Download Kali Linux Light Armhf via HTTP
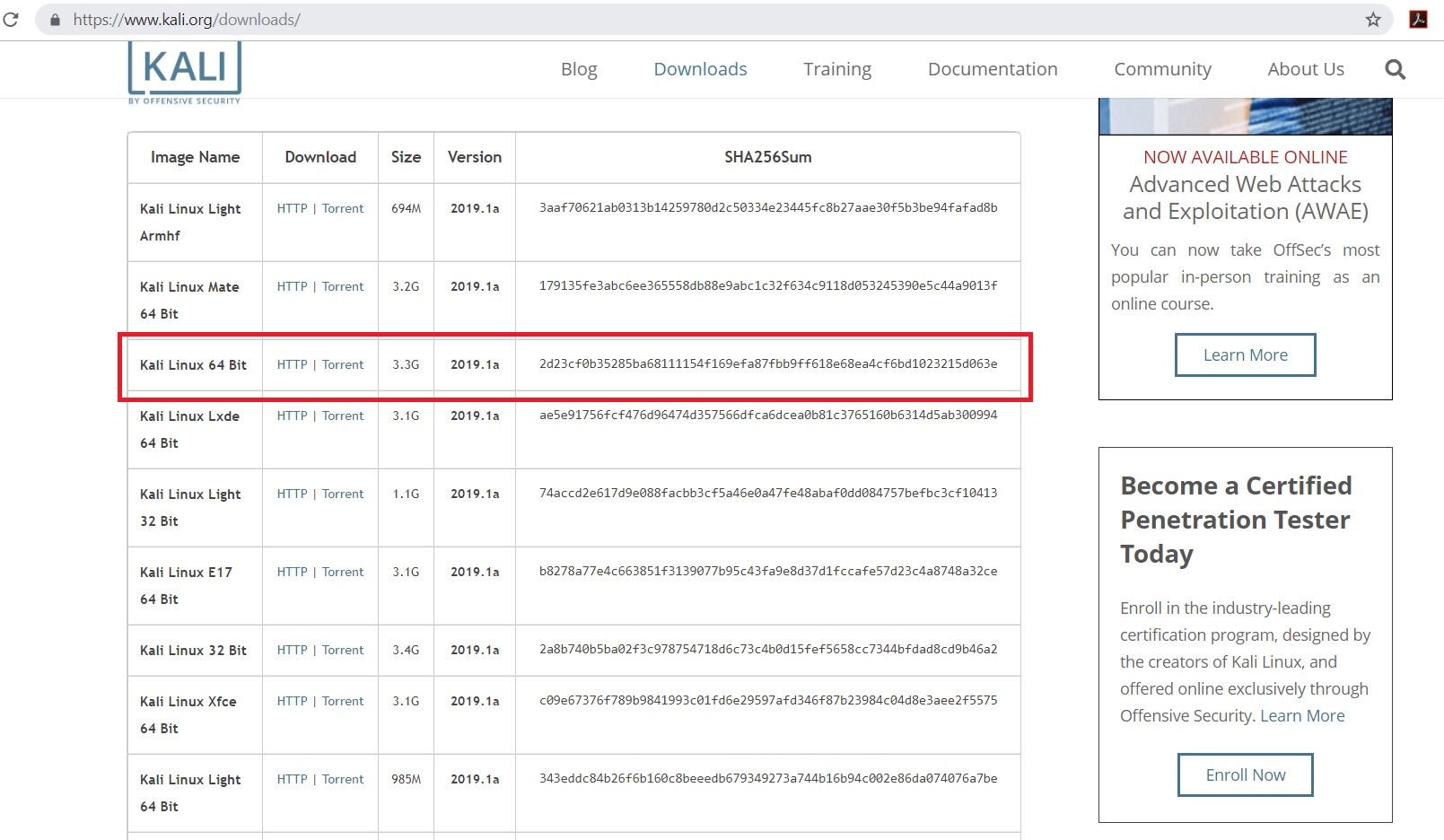Viewport: 1444px width, 840px height. click(292, 208)
